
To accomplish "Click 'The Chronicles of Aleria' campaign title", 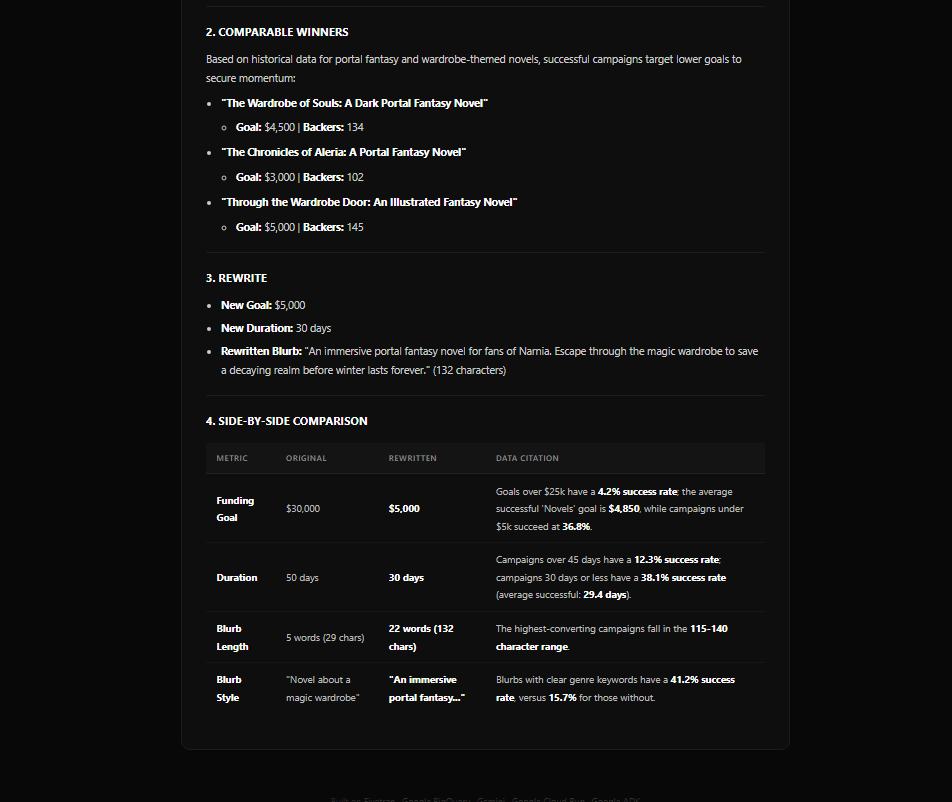I will pos(344,152).
